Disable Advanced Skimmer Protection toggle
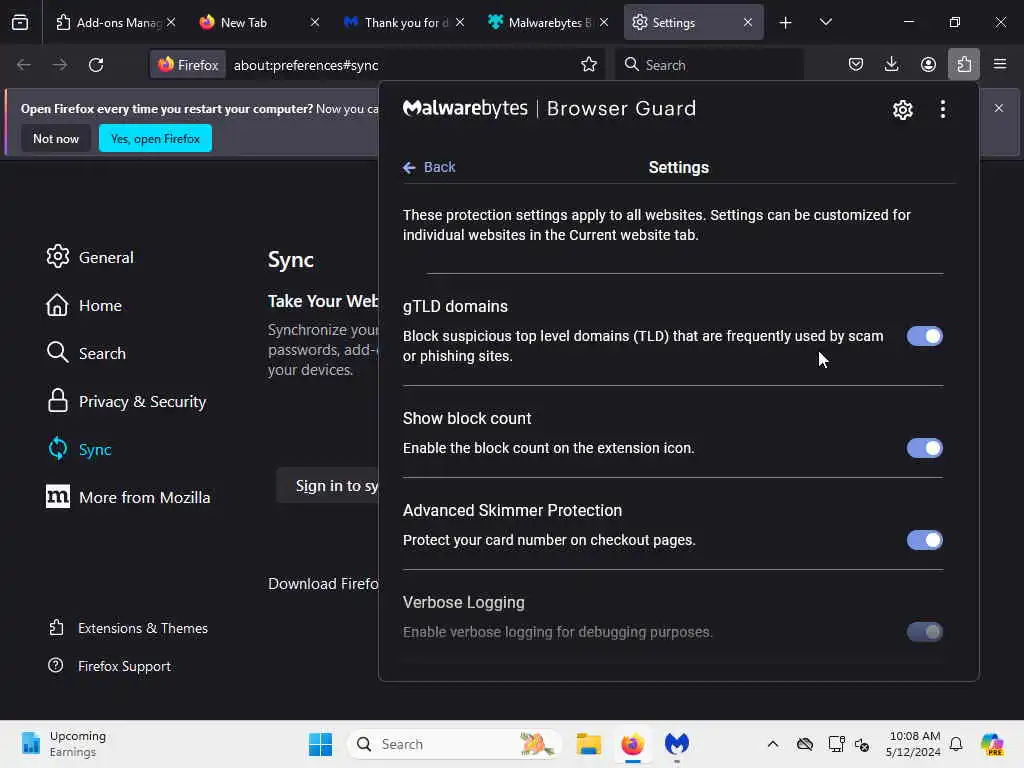The width and height of the screenshot is (1024, 768). pos(924,540)
